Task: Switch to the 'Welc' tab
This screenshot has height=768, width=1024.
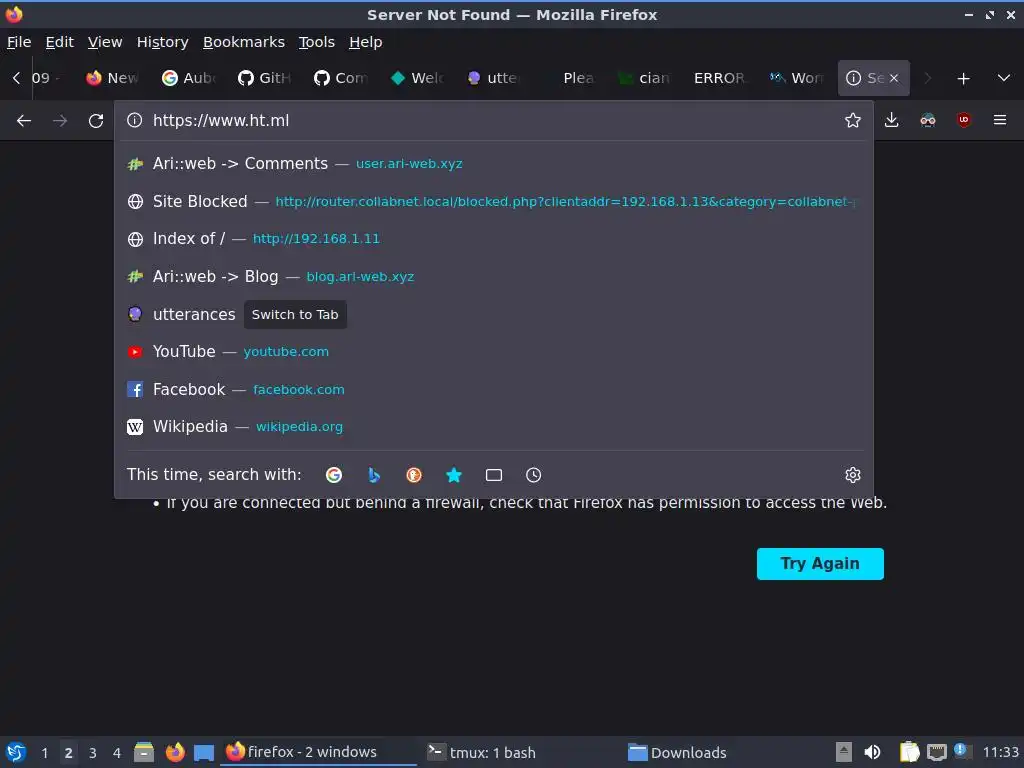Action: pos(417,78)
